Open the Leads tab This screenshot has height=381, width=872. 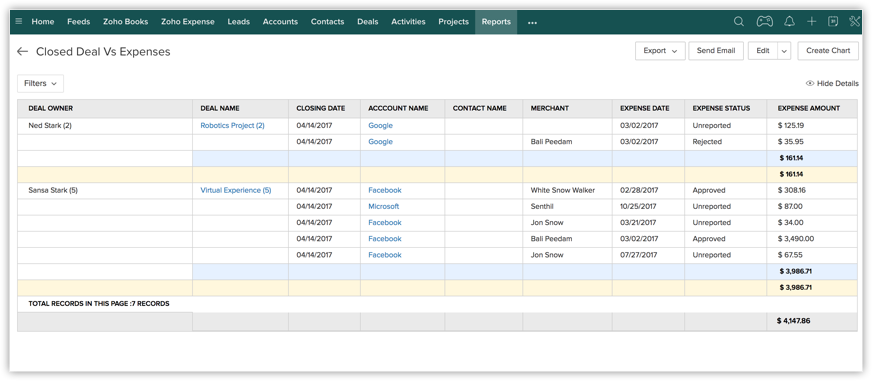pos(239,22)
